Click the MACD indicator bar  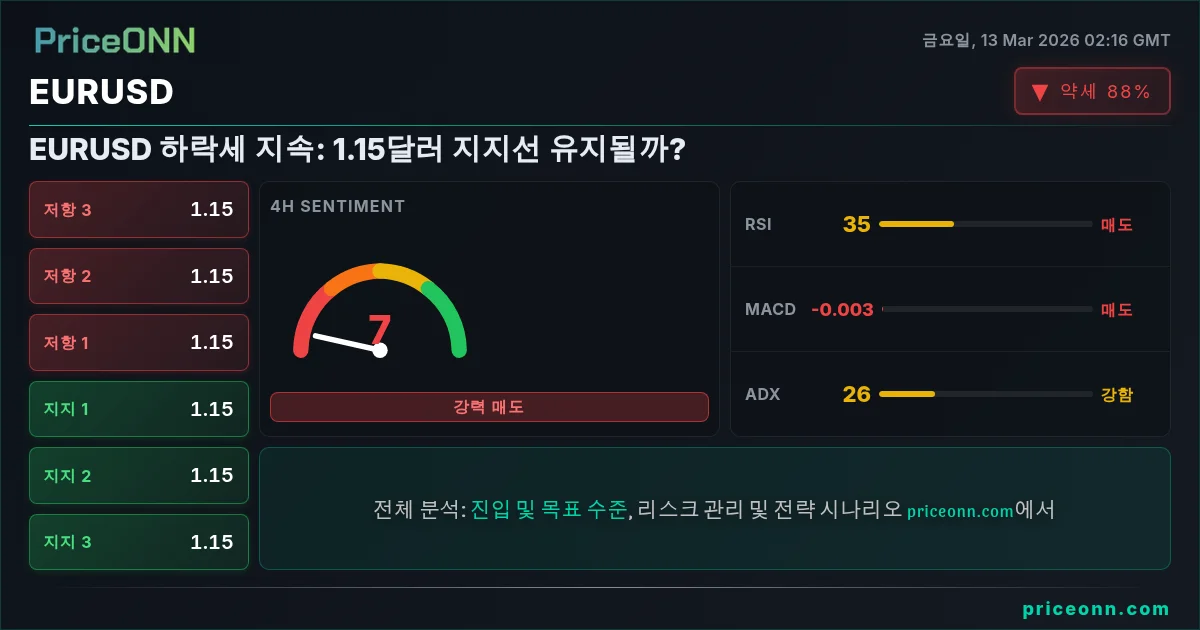[987, 309]
